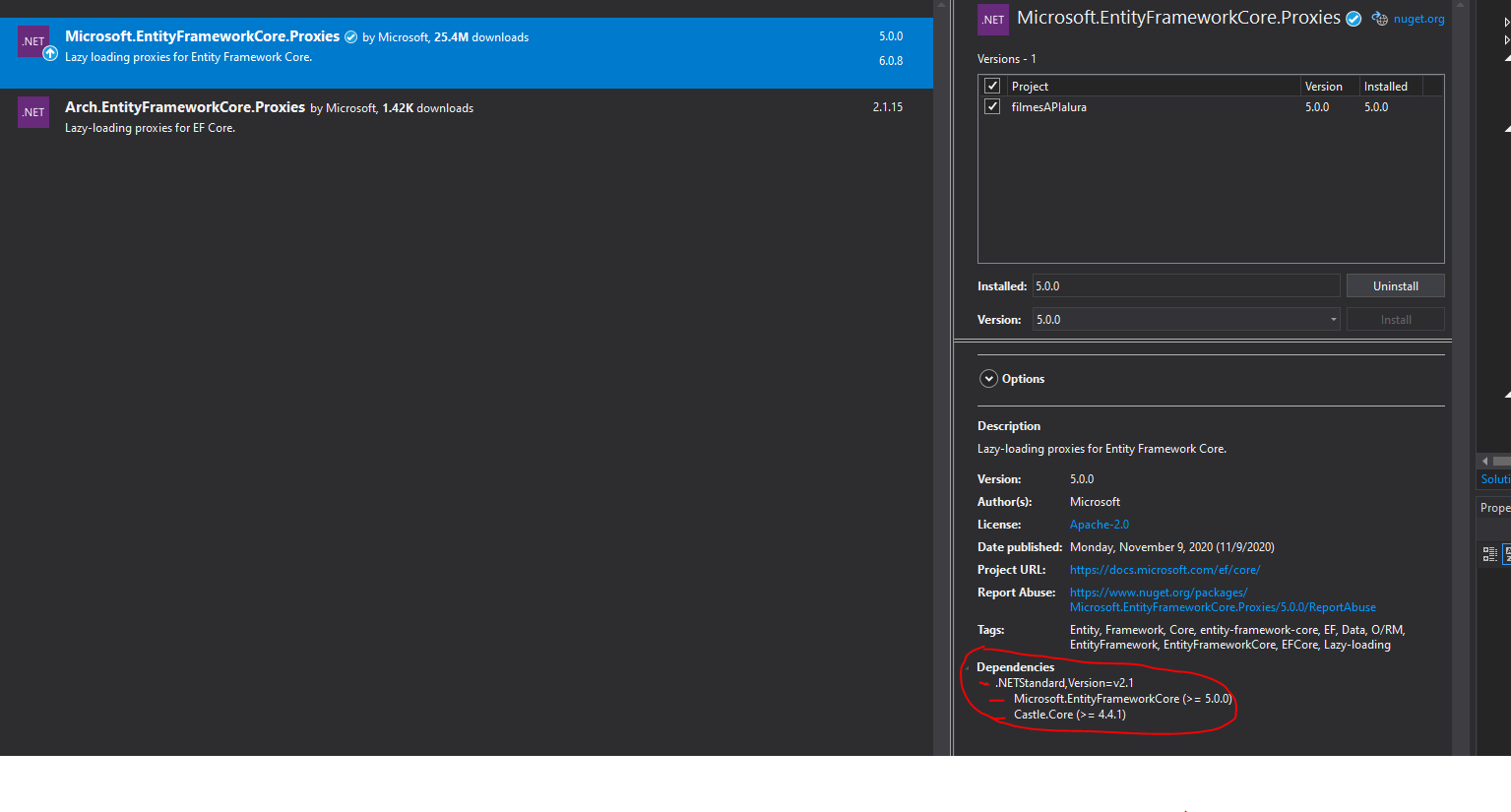This screenshot has width=1511, height=812.
Task: Click the 'Versions - 1' label
Action: click(x=1006, y=59)
